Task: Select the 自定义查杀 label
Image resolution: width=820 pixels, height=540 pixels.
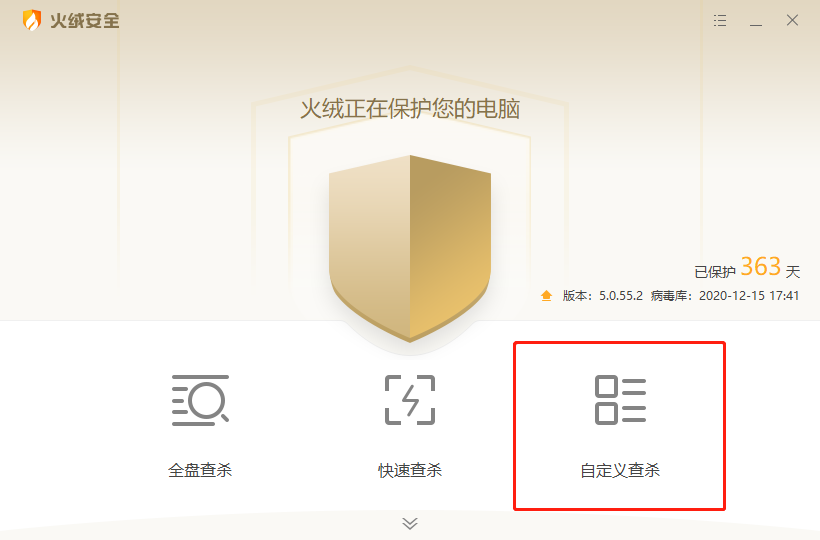Action: point(620,470)
